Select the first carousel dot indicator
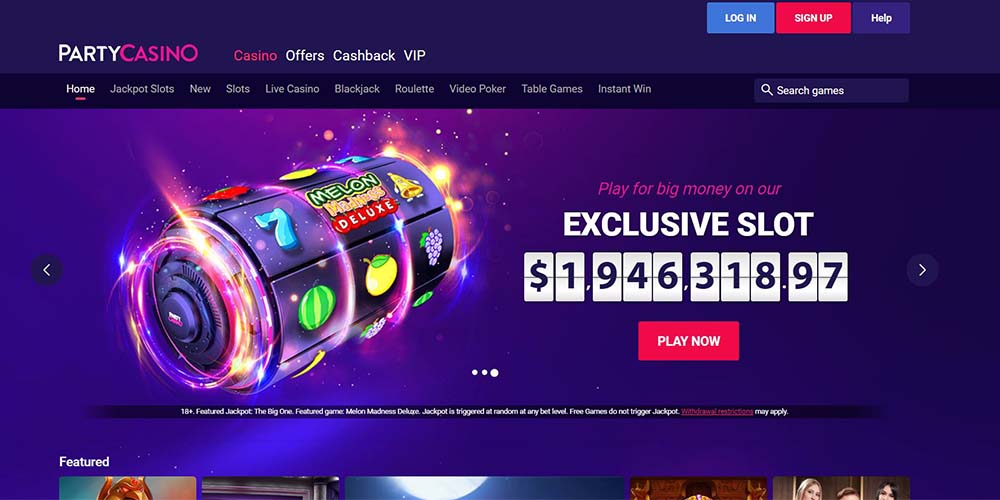 [474, 372]
